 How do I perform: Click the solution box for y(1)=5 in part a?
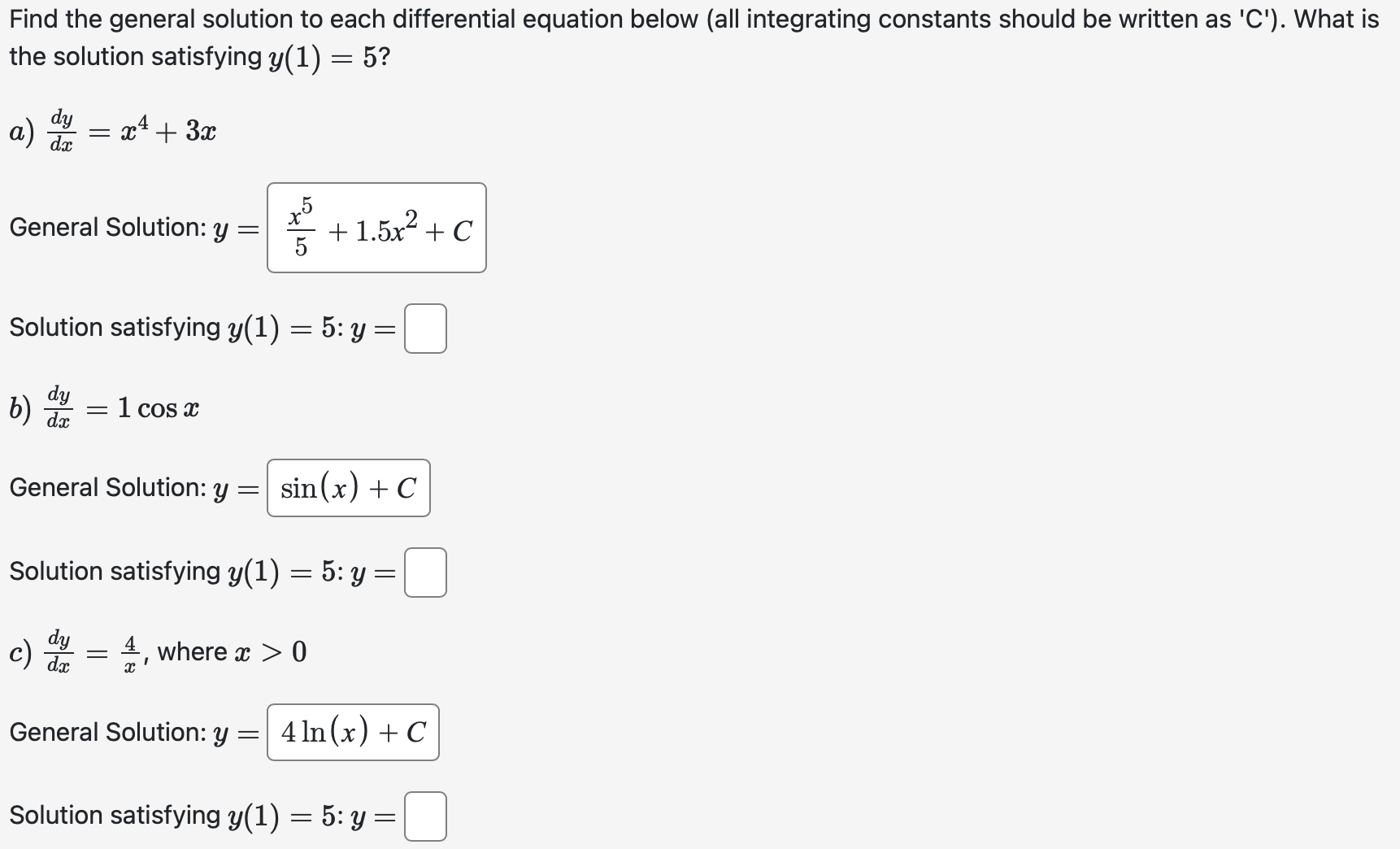pos(425,328)
